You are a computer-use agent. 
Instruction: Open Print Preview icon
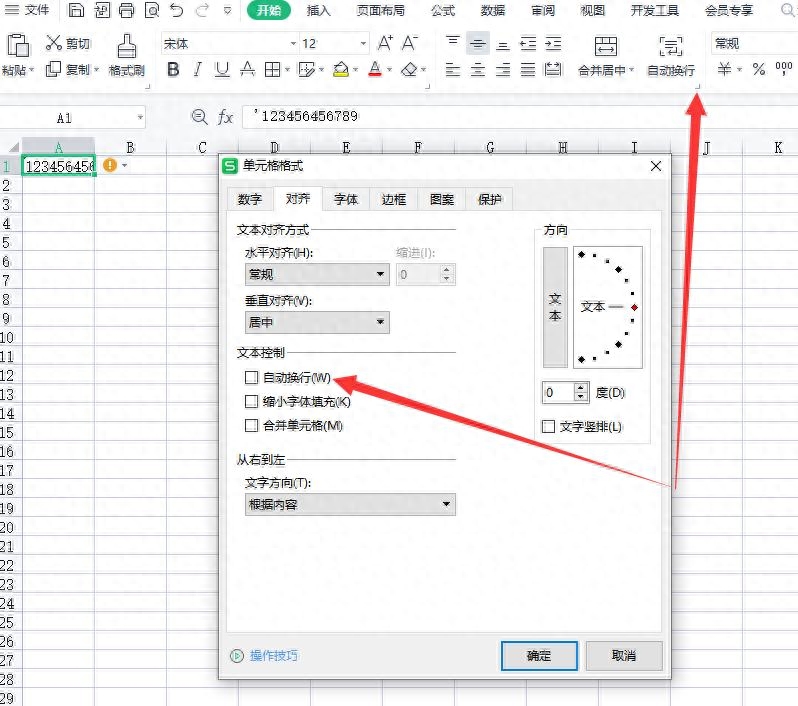click(x=152, y=10)
